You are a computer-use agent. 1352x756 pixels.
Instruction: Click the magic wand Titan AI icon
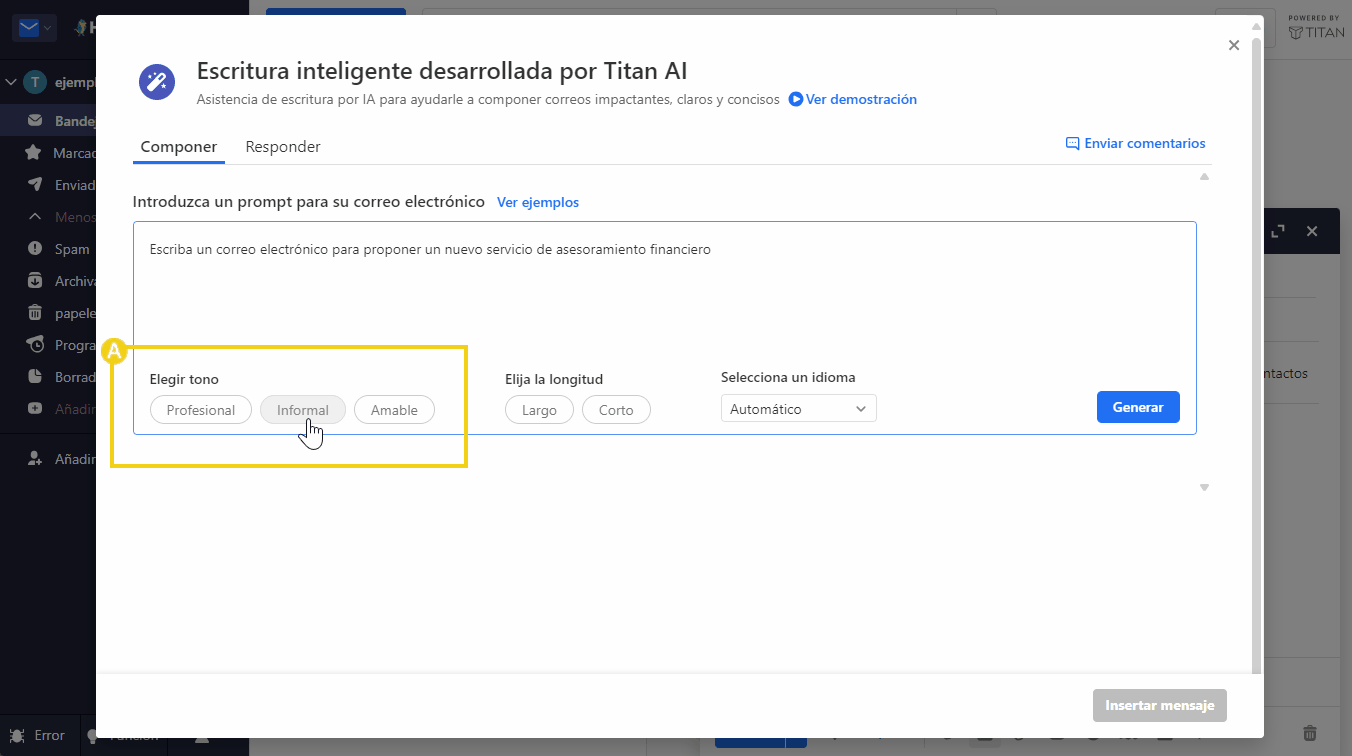coord(157,81)
